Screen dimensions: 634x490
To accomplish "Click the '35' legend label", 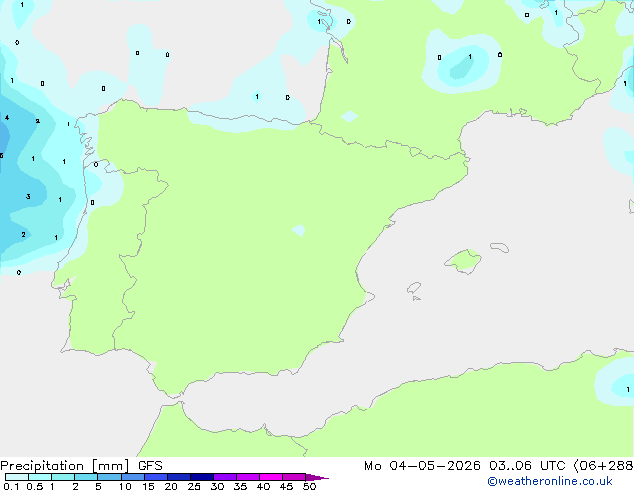I will 240,486.
